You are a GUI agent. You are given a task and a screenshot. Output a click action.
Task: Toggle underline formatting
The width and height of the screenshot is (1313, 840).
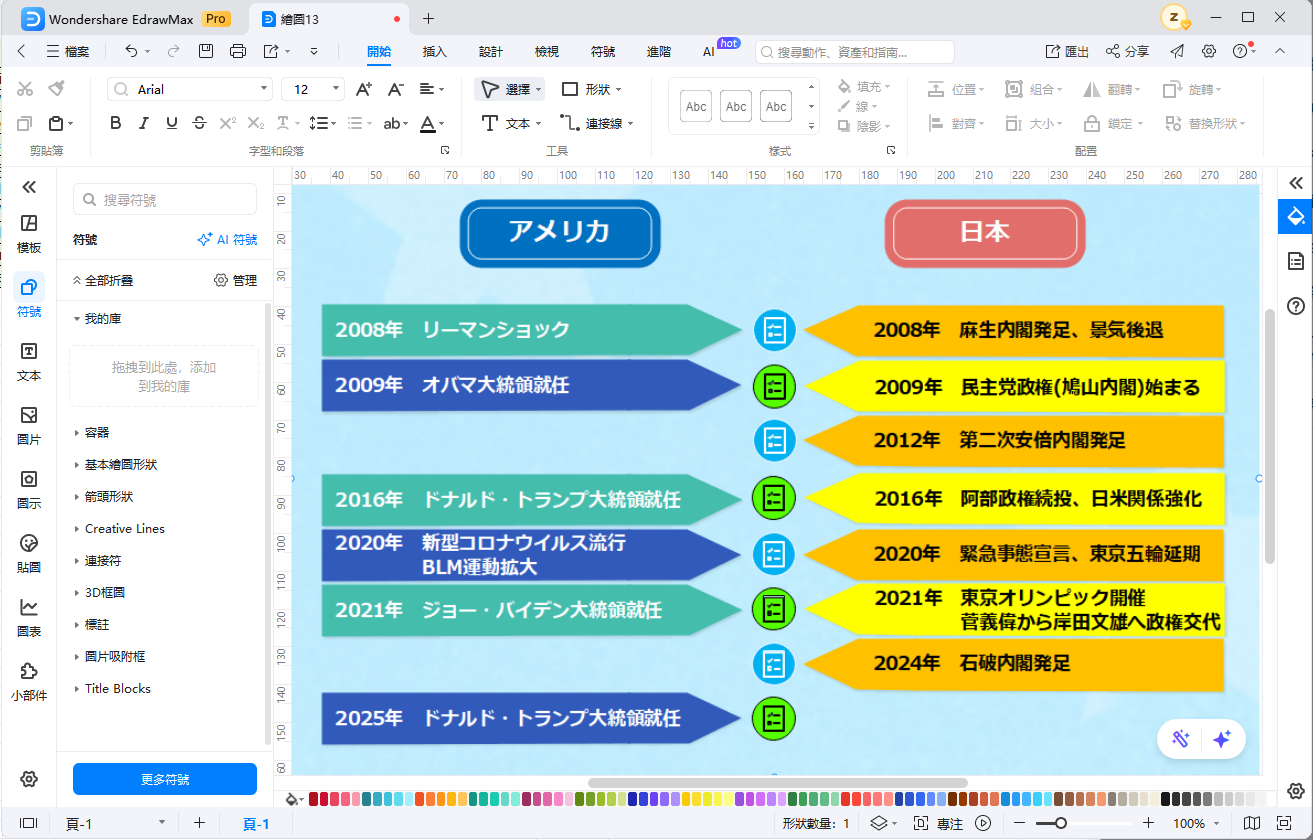(x=170, y=123)
